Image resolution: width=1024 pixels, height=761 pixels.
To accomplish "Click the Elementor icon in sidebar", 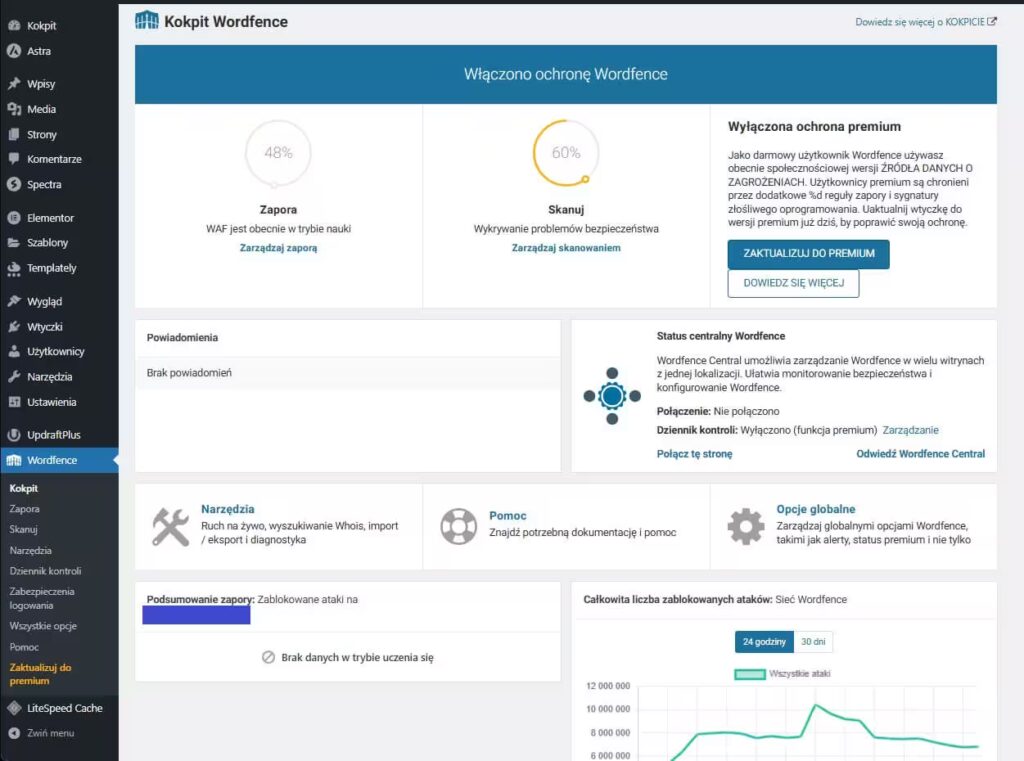I will [14, 218].
